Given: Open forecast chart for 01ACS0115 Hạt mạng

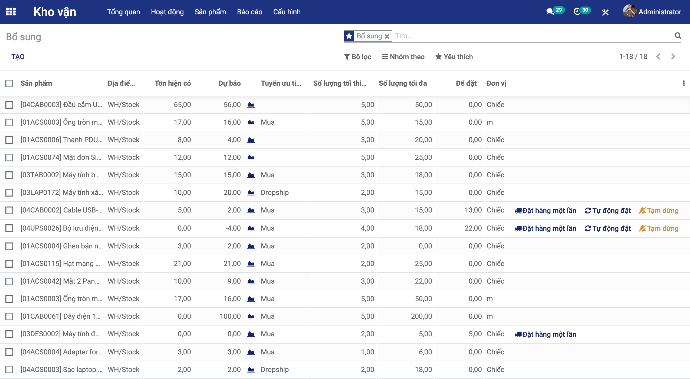Looking at the screenshot, I should (x=251, y=264).
